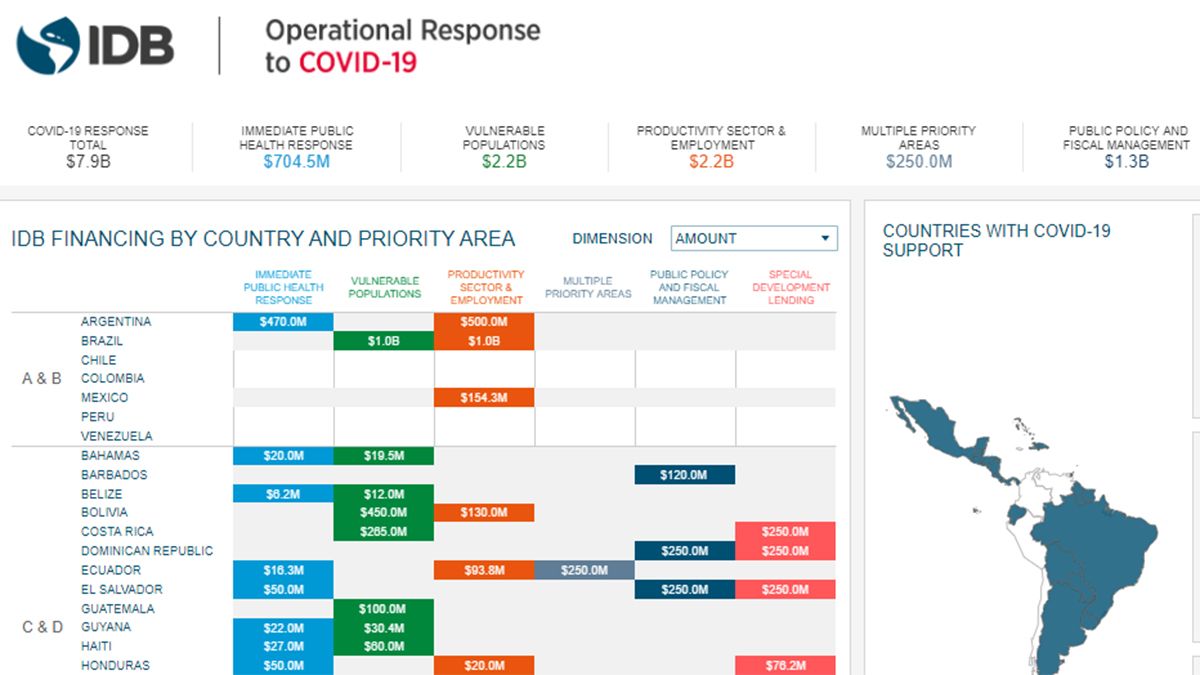1200x675 pixels.
Task: Select Immediate Public Health Response $704.5M summary
Action: 297,146
